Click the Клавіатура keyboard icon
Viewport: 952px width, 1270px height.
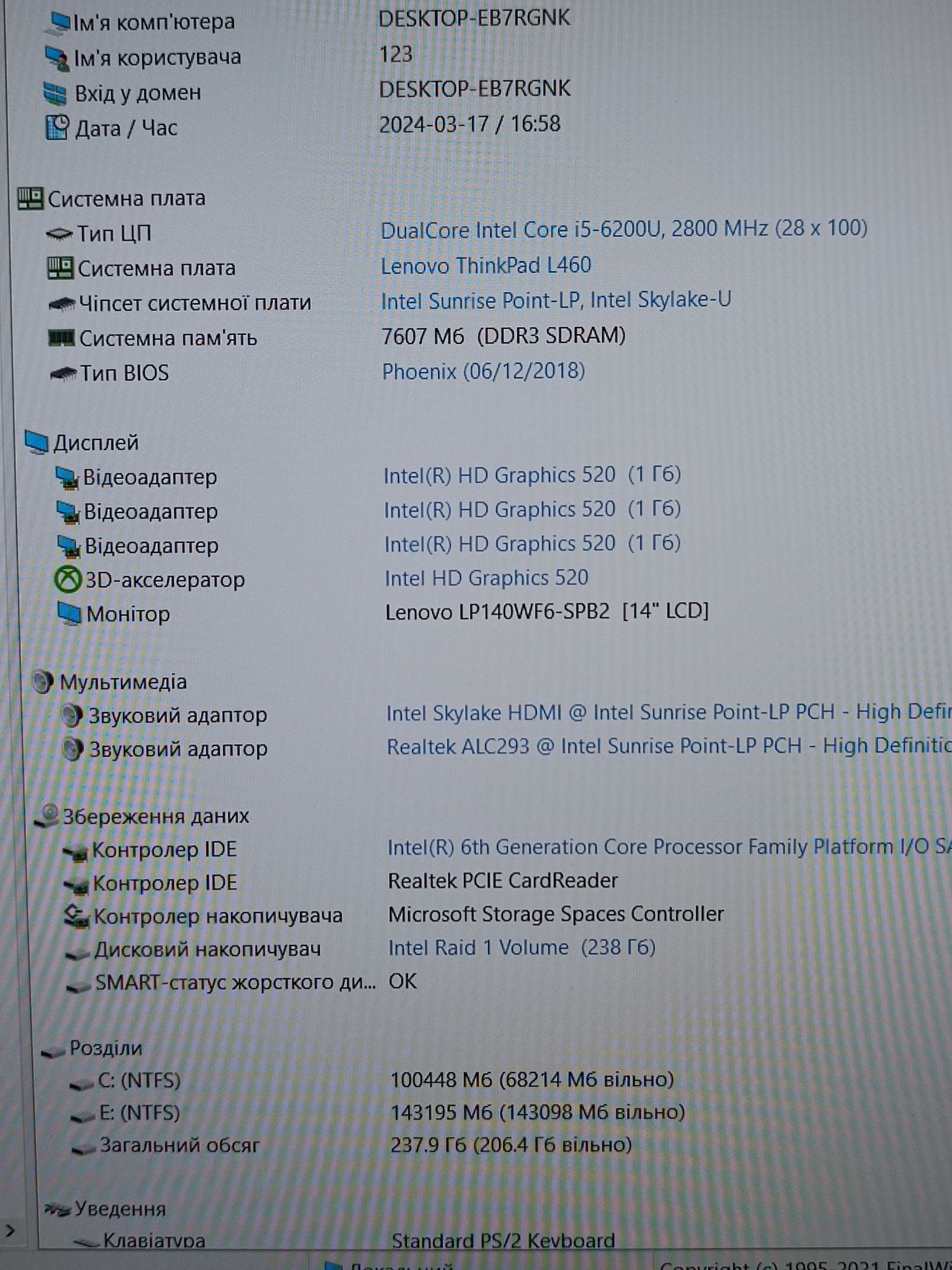(x=87, y=1241)
